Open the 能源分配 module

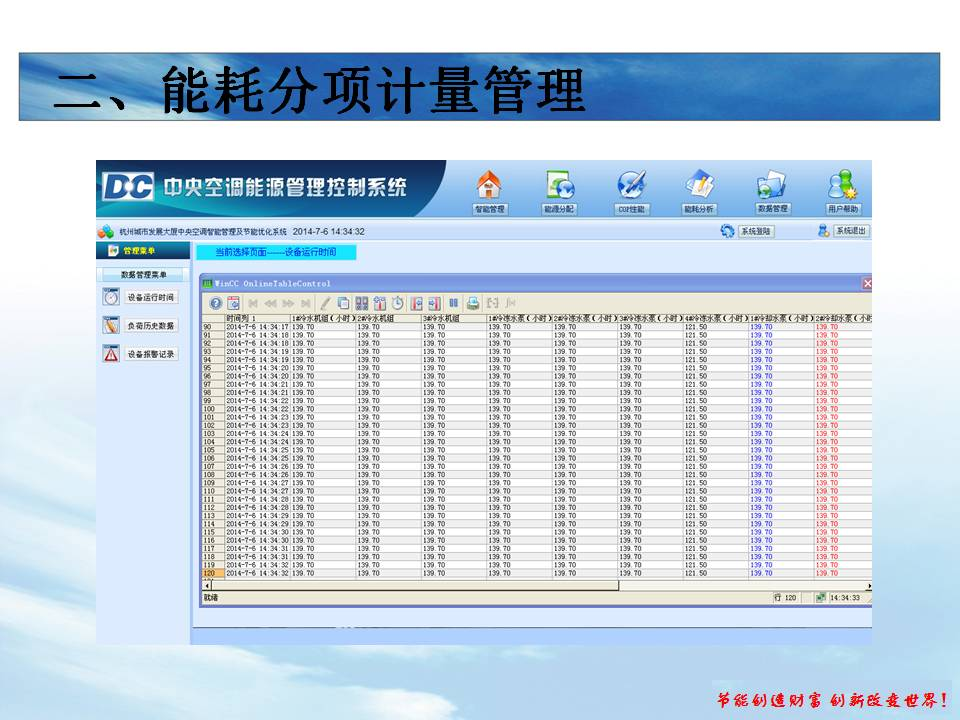(x=560, y=191)
